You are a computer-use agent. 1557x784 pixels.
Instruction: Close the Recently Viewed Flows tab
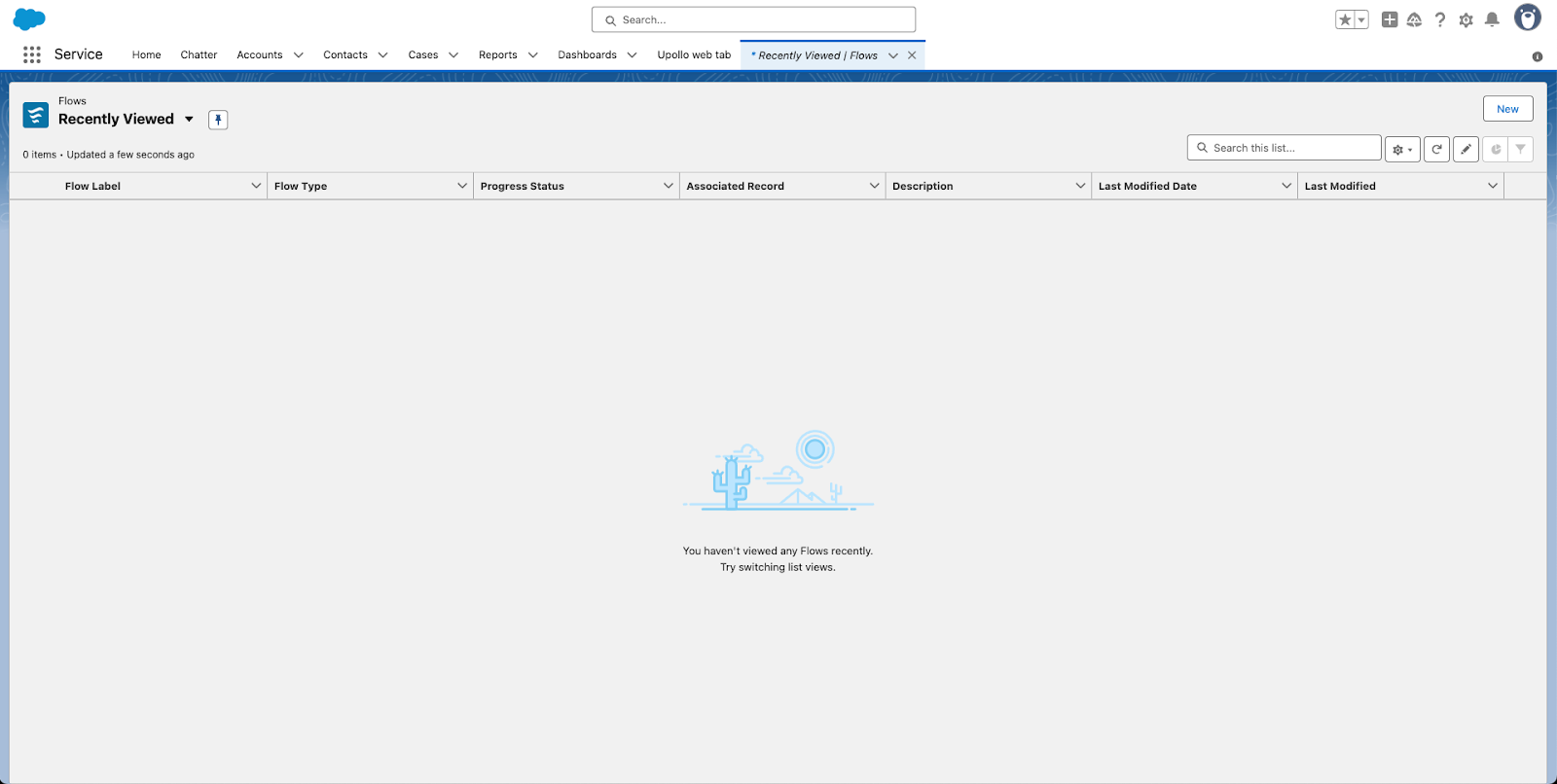[x=912, y=55]
